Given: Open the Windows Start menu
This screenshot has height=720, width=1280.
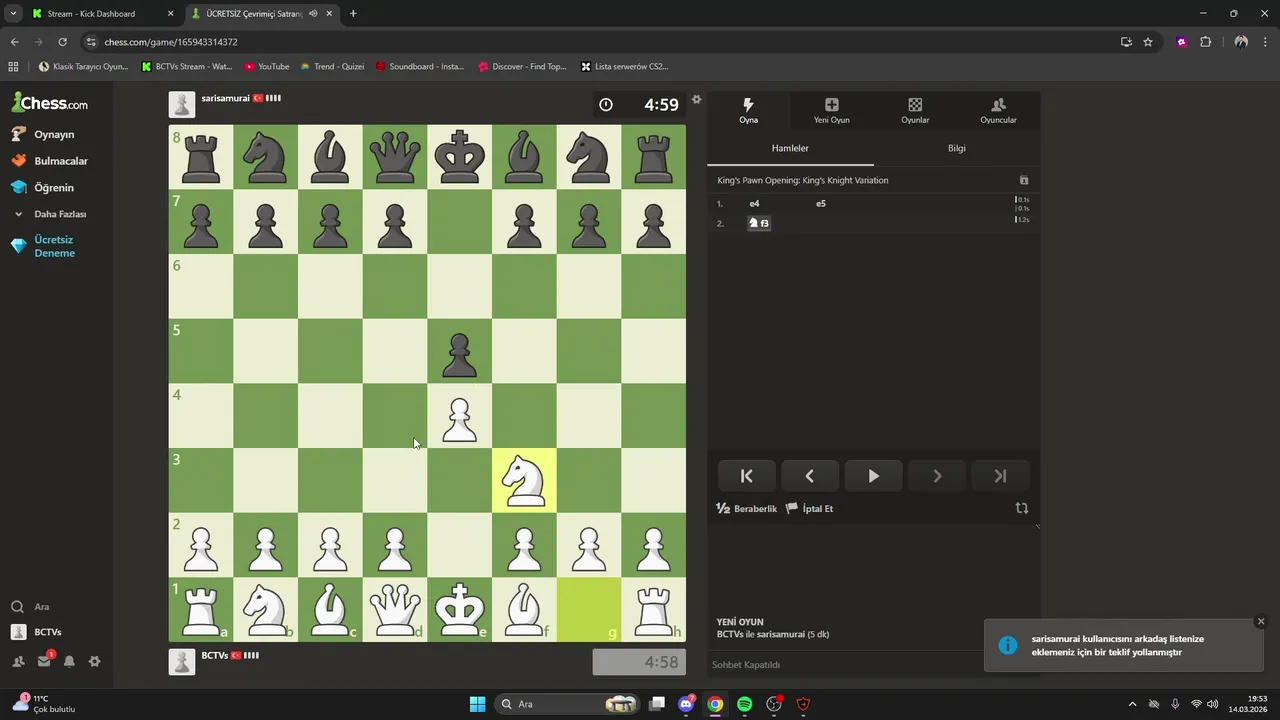Looking at the screenshot, I should click(x=477, y=704).
